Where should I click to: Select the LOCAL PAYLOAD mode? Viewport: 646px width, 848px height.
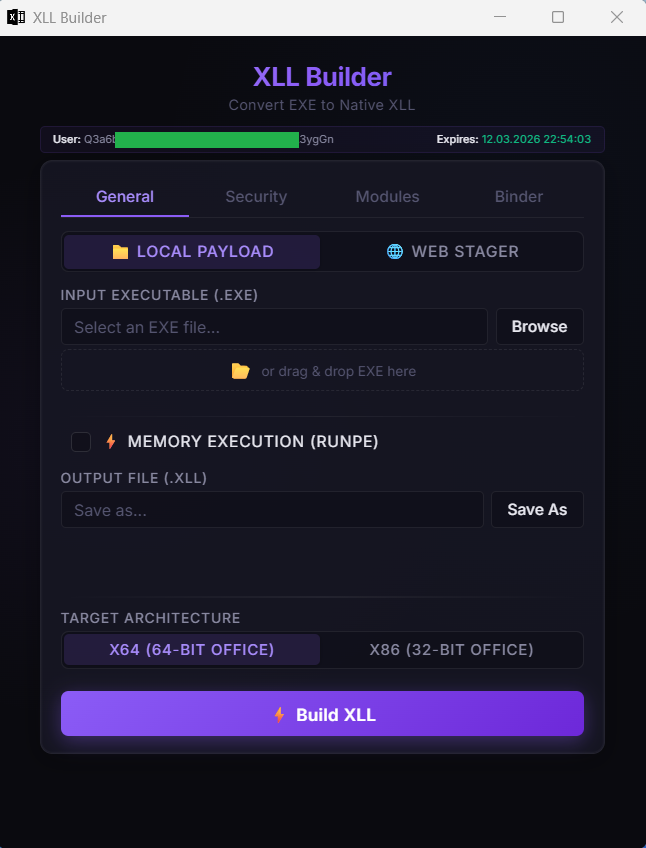pyautogui.click(x=191, y=251)
